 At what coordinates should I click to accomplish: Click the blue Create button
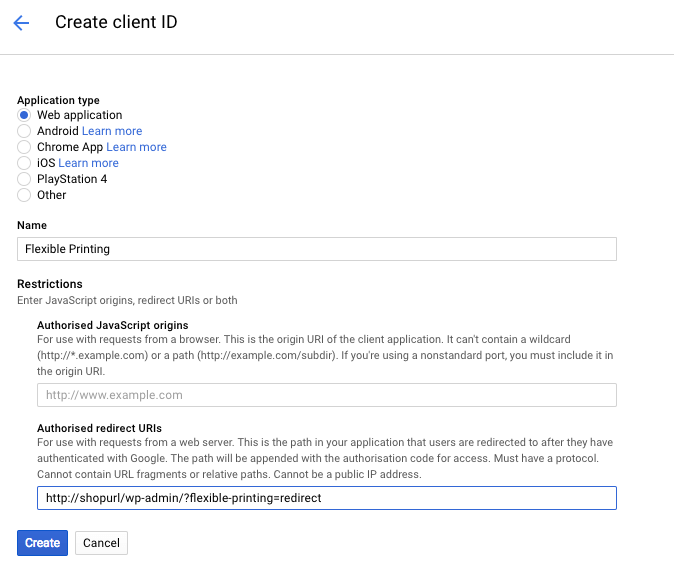click(43, 543)
